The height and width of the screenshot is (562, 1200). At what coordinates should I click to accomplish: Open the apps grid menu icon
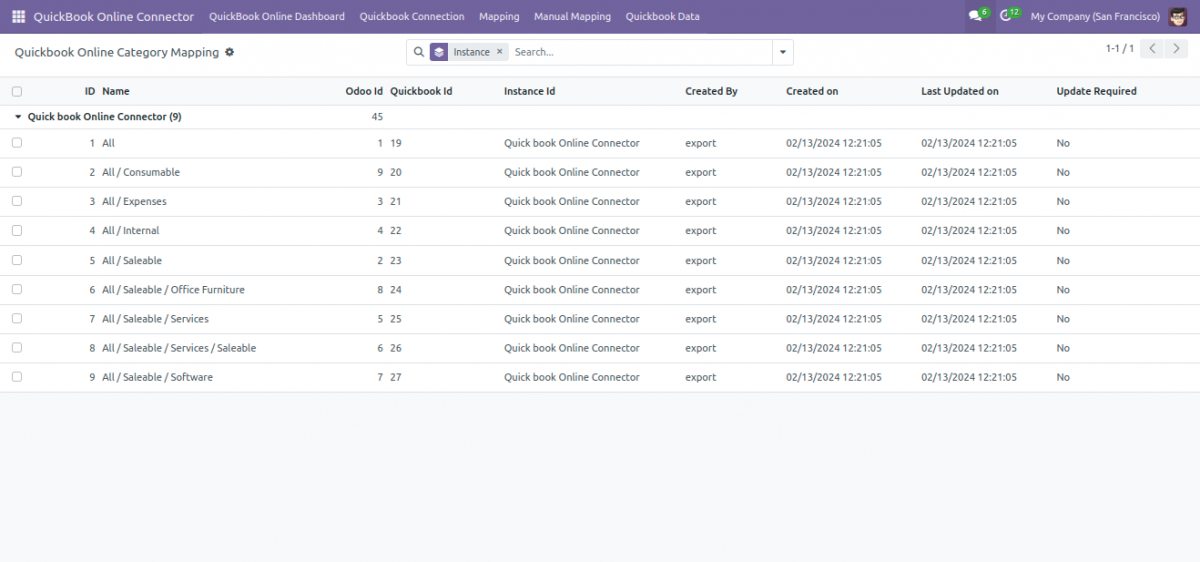point(18,17)
